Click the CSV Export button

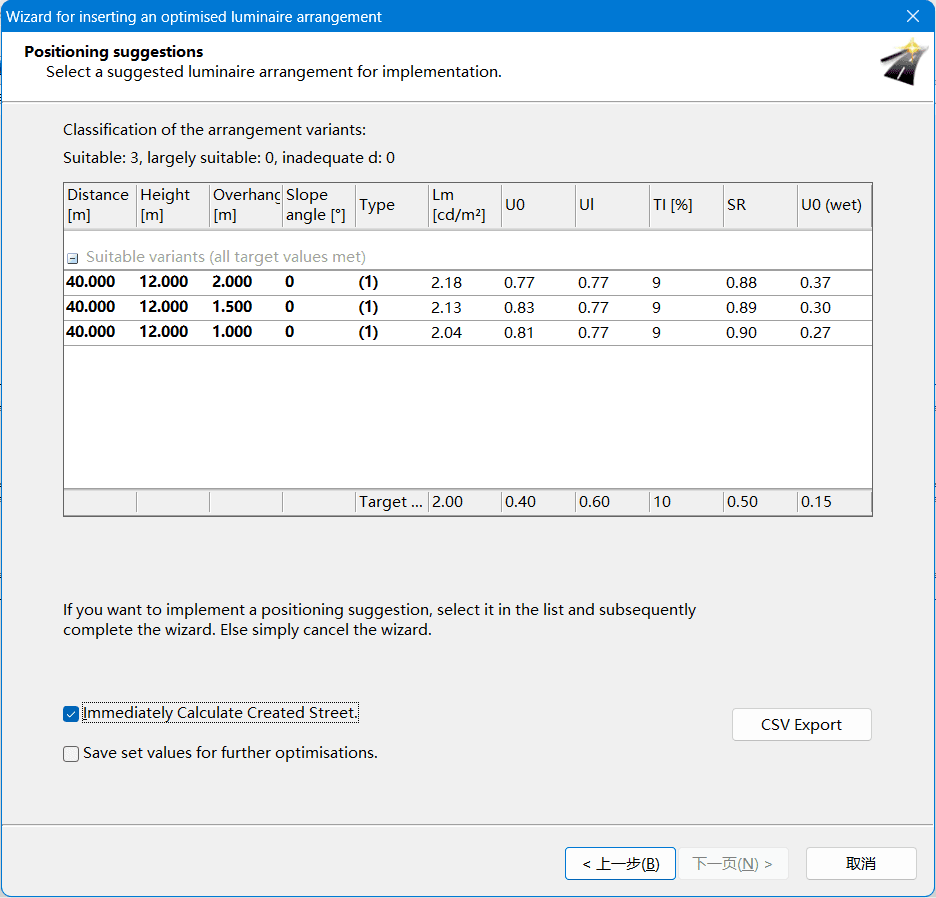(x=801, y=724)
